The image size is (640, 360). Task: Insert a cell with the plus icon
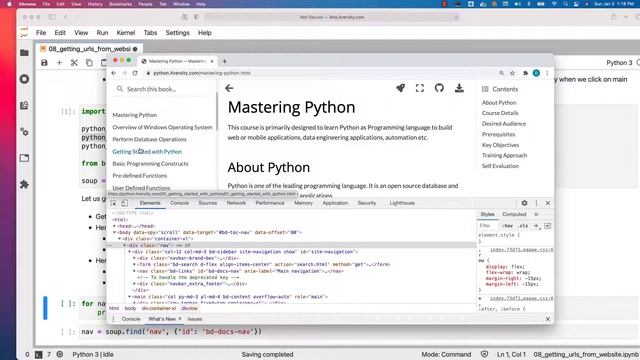point(59,63)
